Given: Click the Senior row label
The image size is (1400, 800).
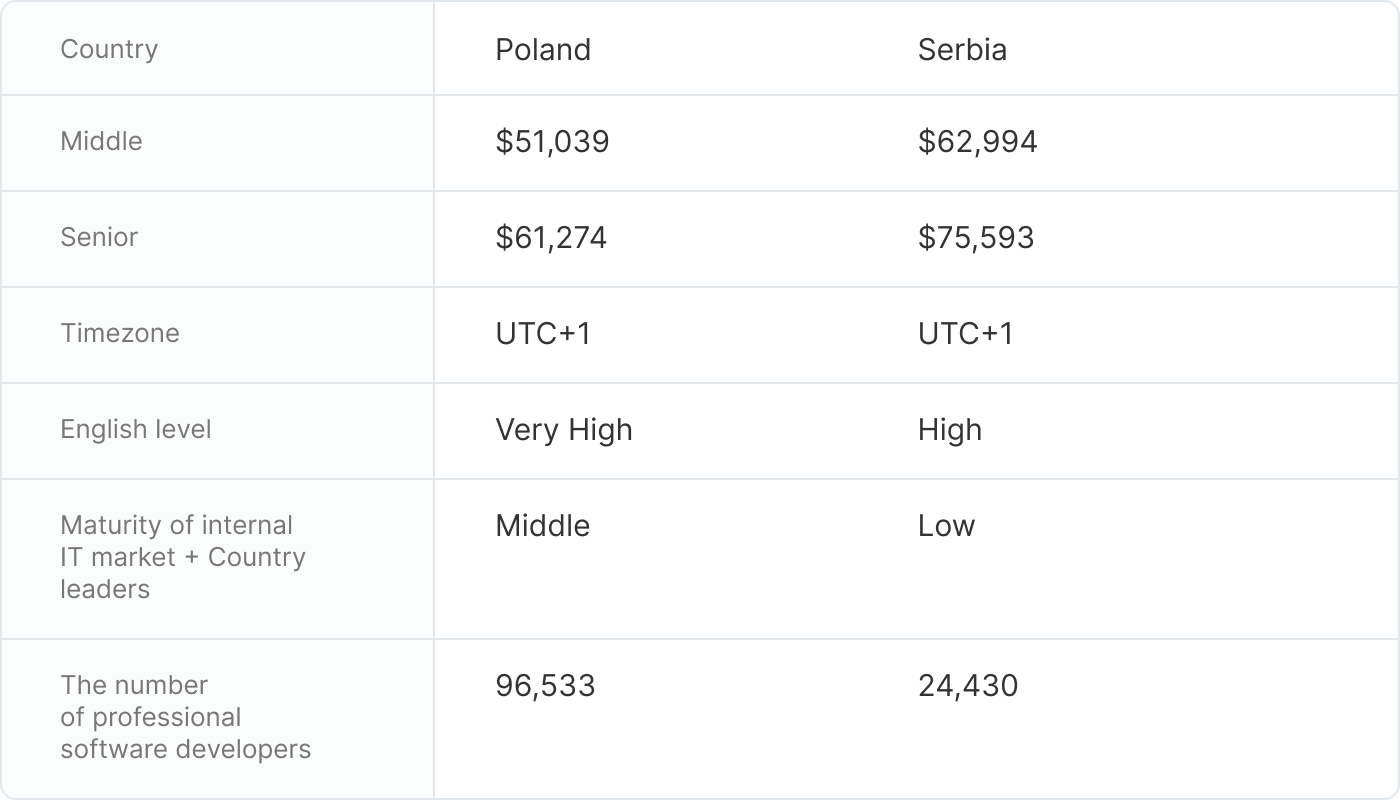Looking at the screenshot, I should [x=99, y=237].
